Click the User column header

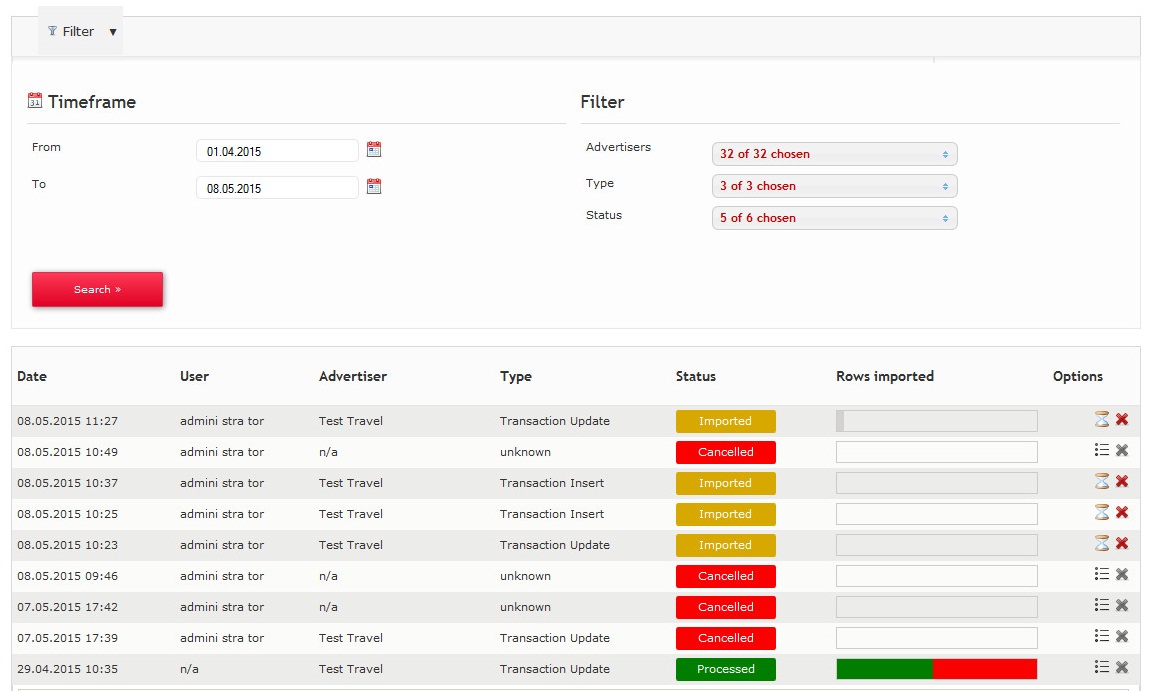(194, 376)
